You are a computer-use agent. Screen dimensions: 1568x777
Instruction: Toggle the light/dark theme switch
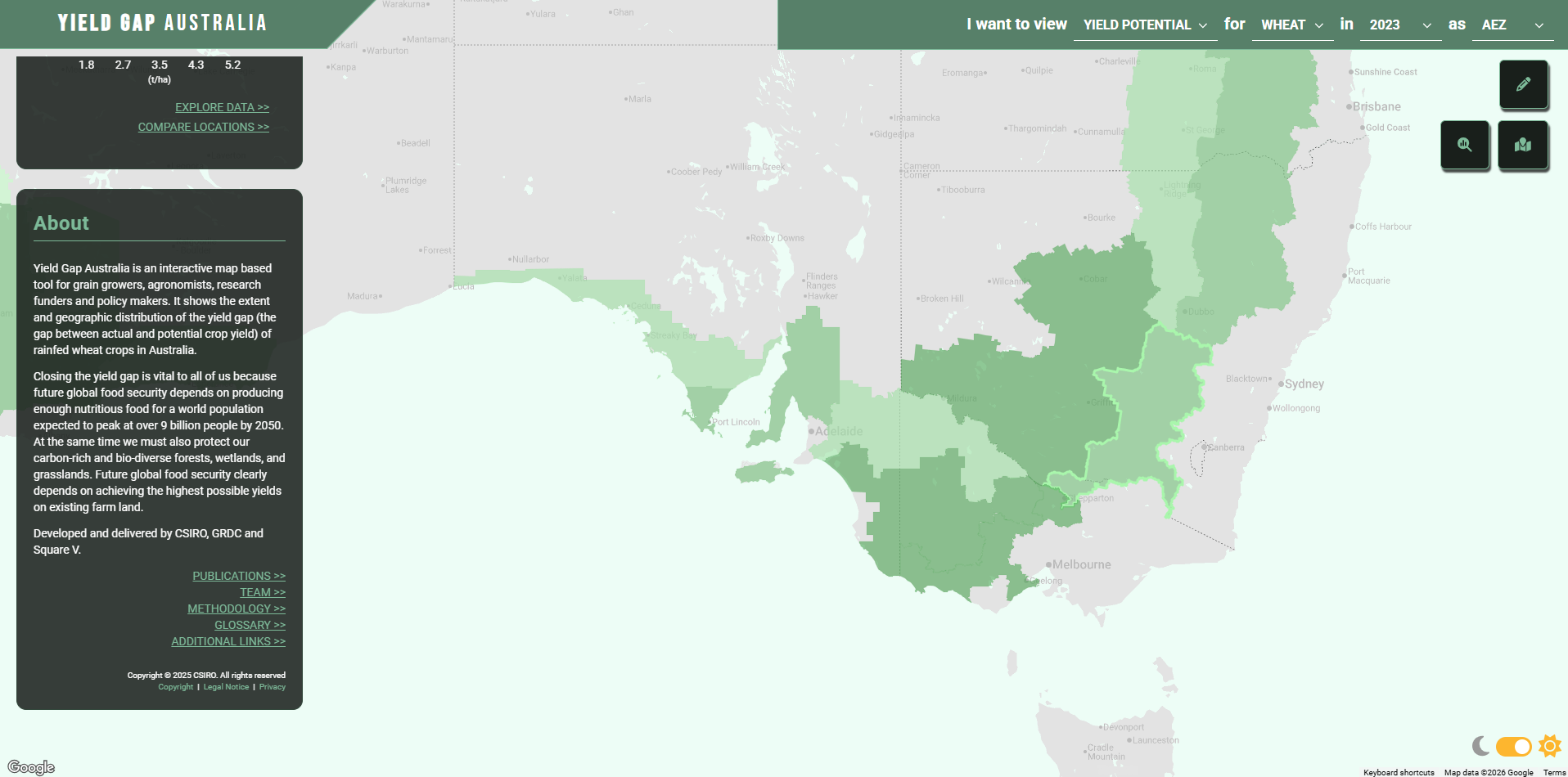(x=1513, y=747)
